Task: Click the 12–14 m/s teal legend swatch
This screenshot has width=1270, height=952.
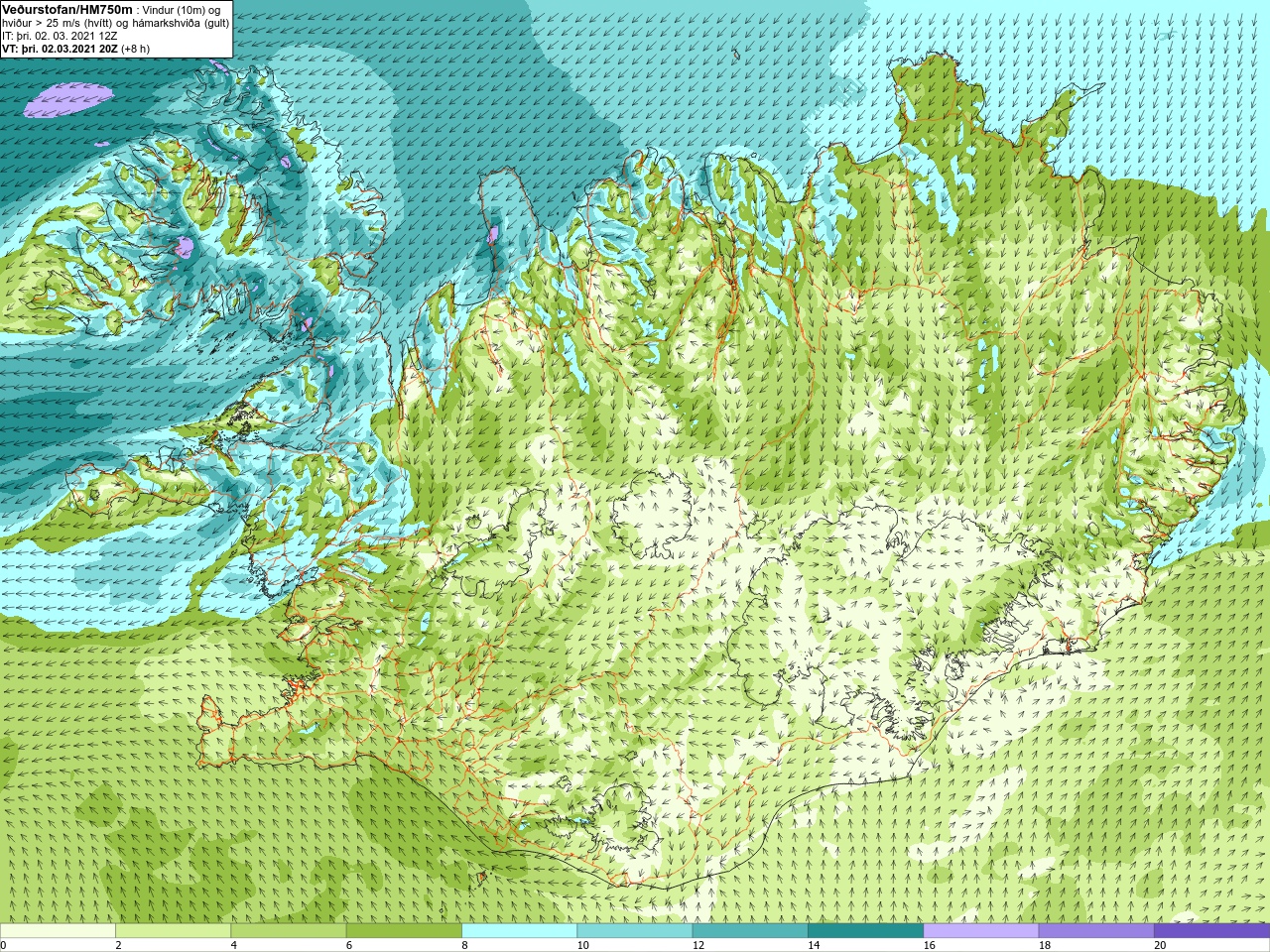Action: [x=749, y=931]
